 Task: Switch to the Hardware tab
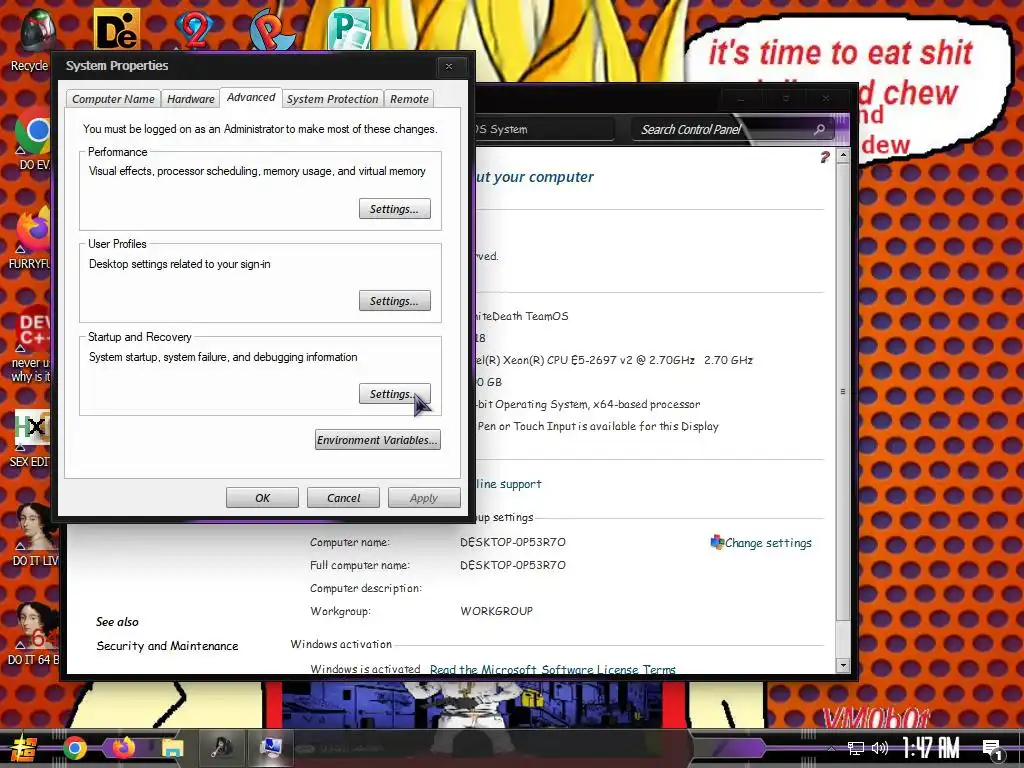tap(191, 99)
